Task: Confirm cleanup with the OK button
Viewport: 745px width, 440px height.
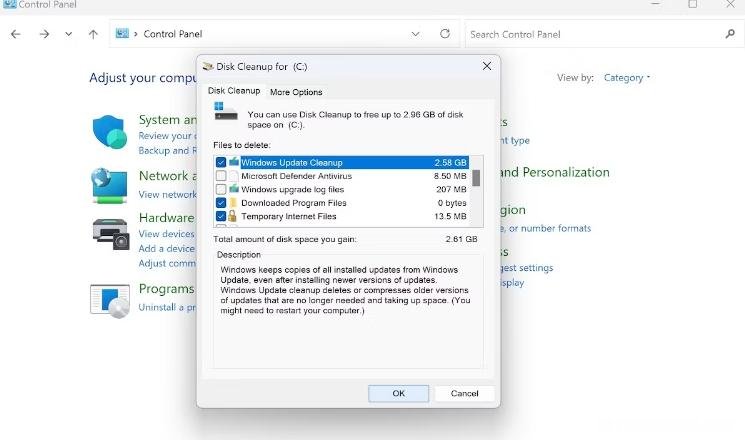Action: [x=398, y=393]
